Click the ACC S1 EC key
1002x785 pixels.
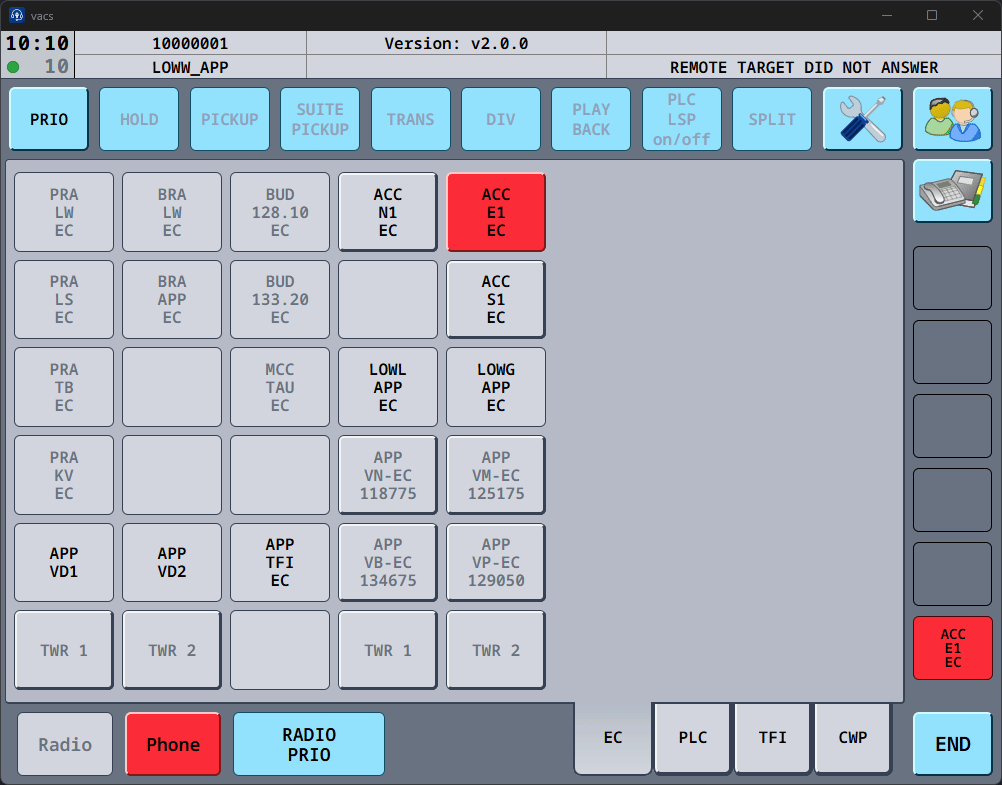(496, 299)
